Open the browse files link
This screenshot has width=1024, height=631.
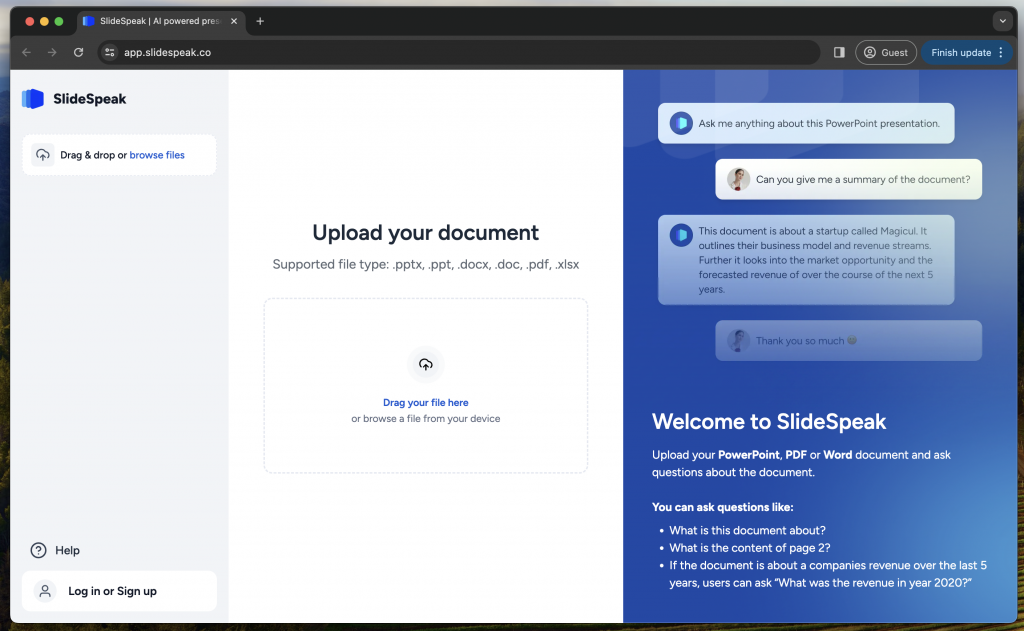157,155
